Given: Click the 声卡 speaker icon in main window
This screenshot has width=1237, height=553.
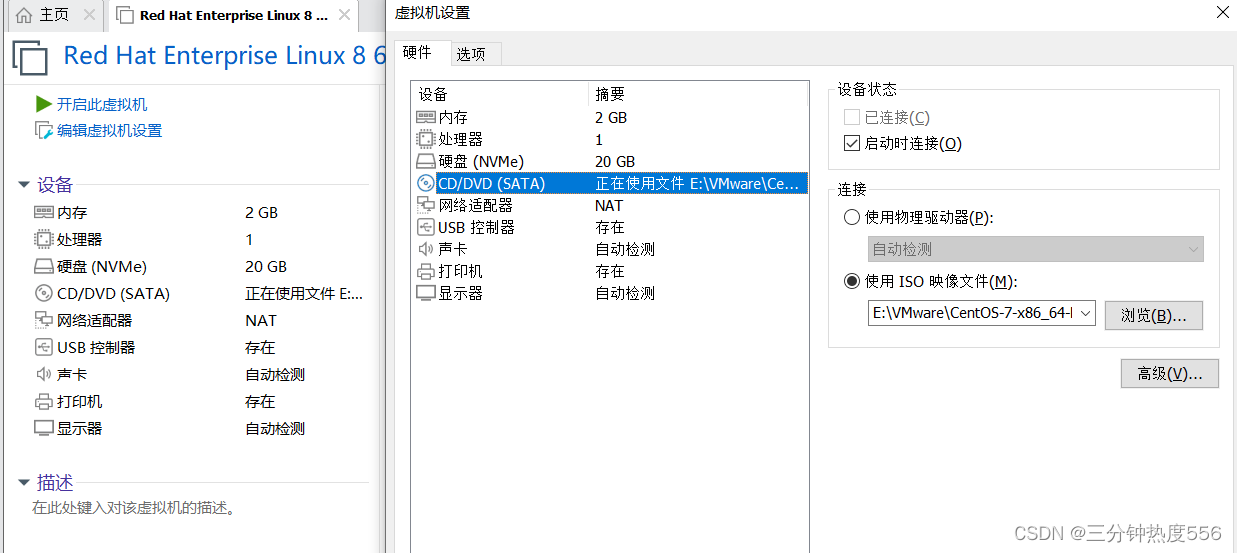Looking at the screenshot, I should [43, 375].
